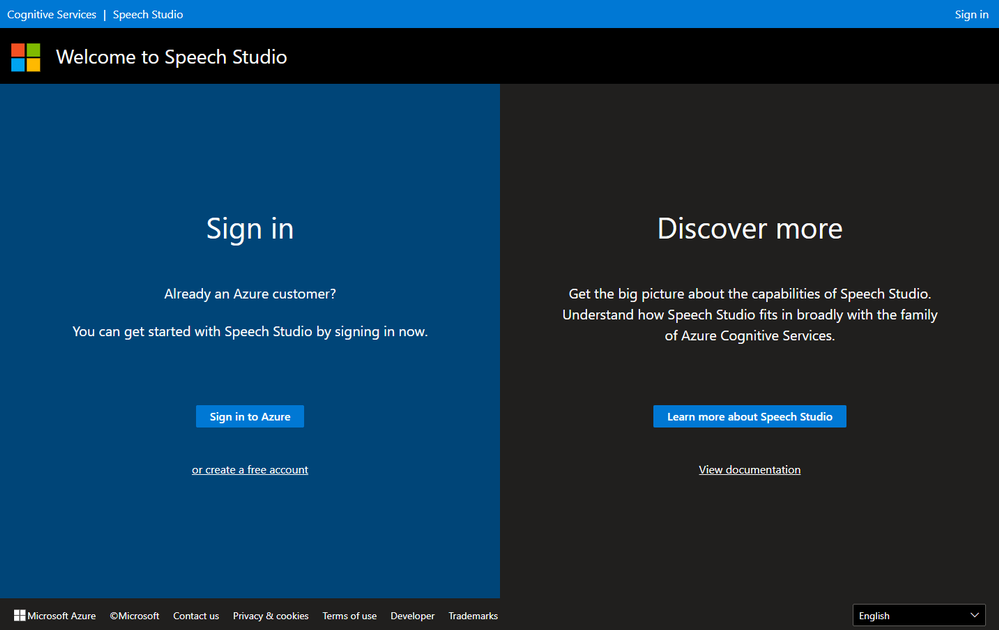999x630 pixels.
Task: Open Speech Studio link in top bar
Action: coord(148,14)
